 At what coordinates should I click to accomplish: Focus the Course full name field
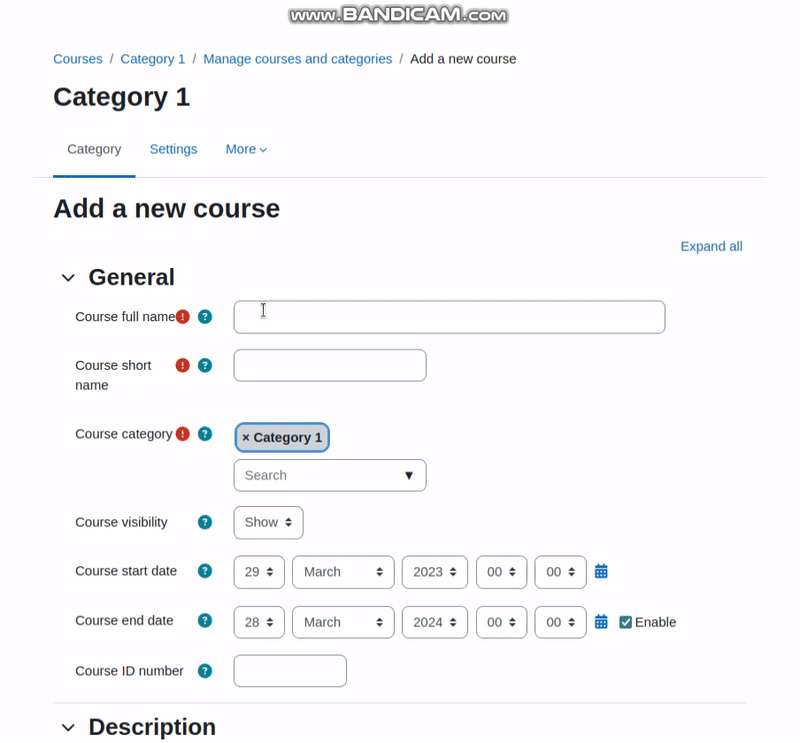point(449,317)
